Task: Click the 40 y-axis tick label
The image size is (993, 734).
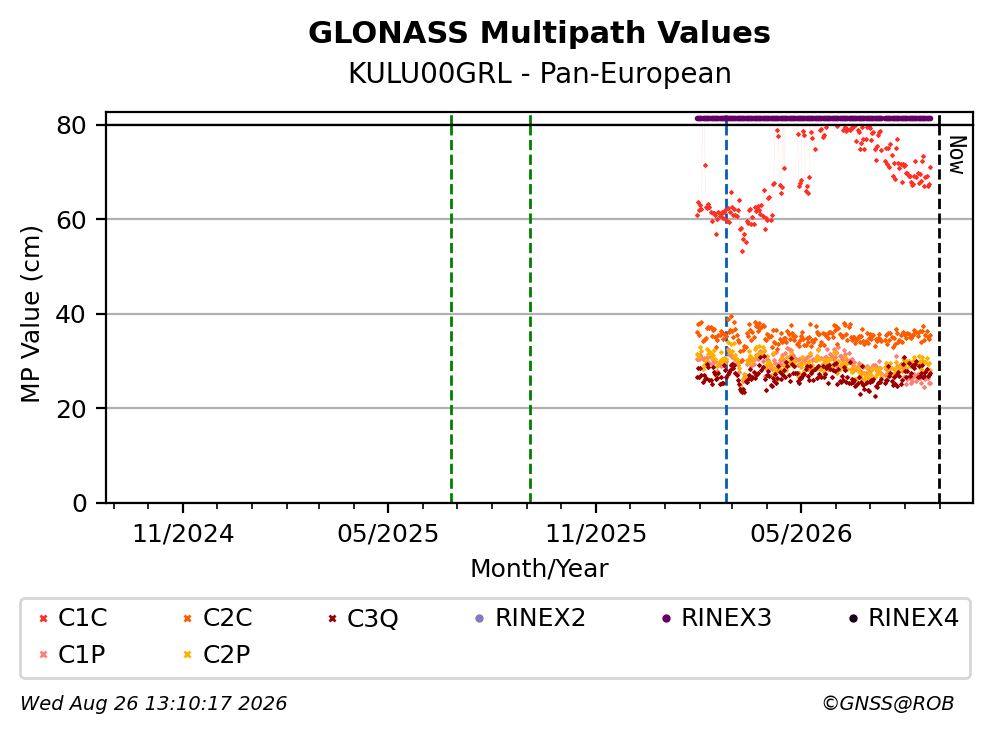Action: click(71, 314)
